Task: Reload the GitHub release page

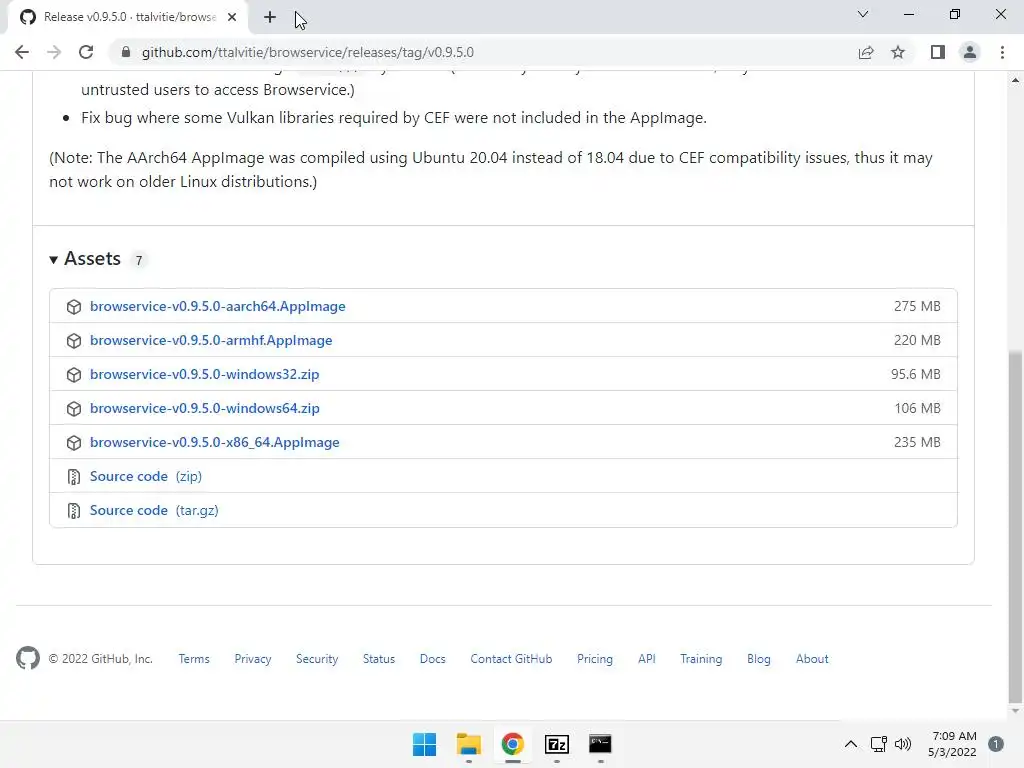Action: click(86, 52)
